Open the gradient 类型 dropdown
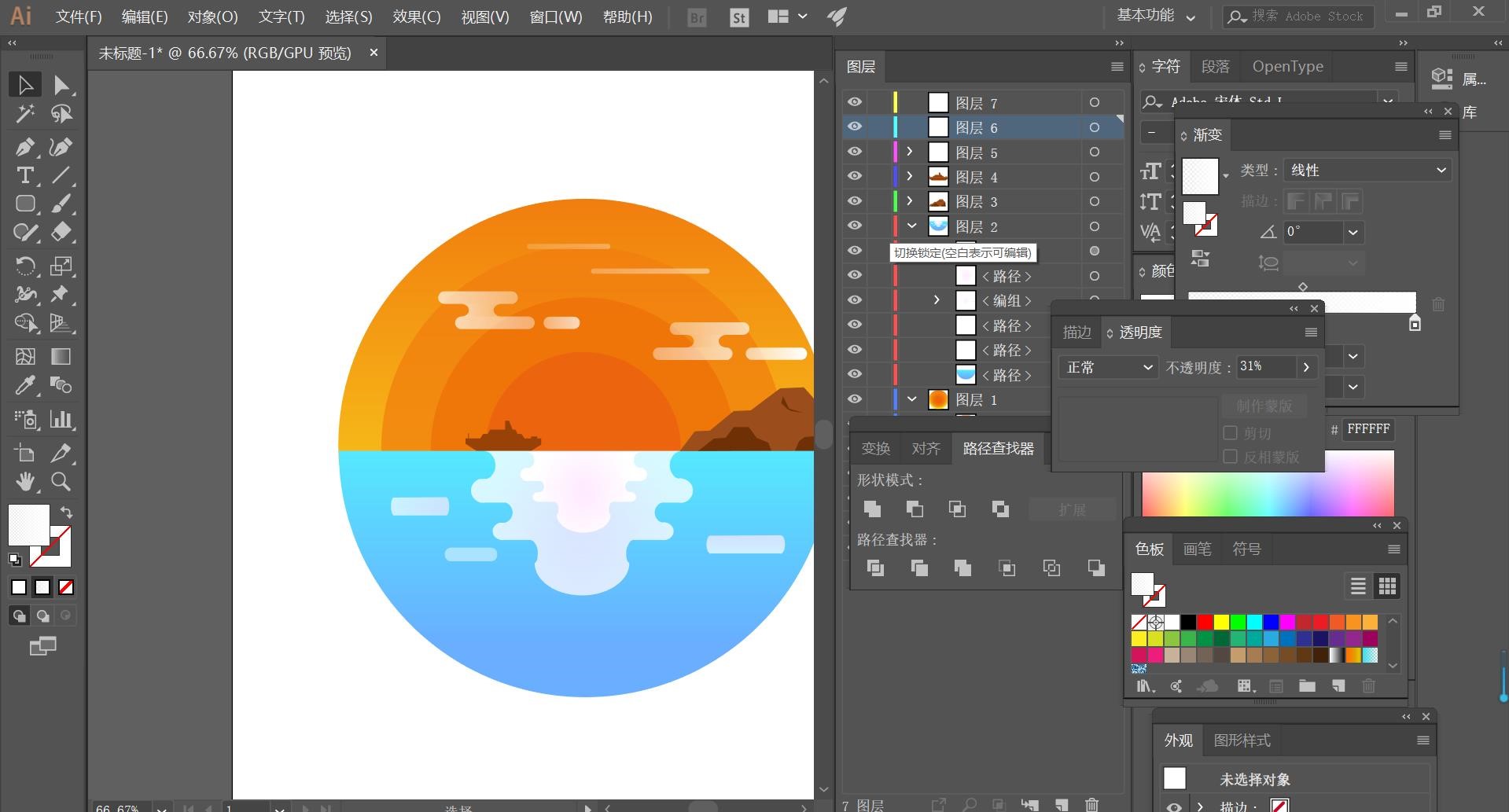The width and height of the screenshot is (1509, 812). [1367, 170]
